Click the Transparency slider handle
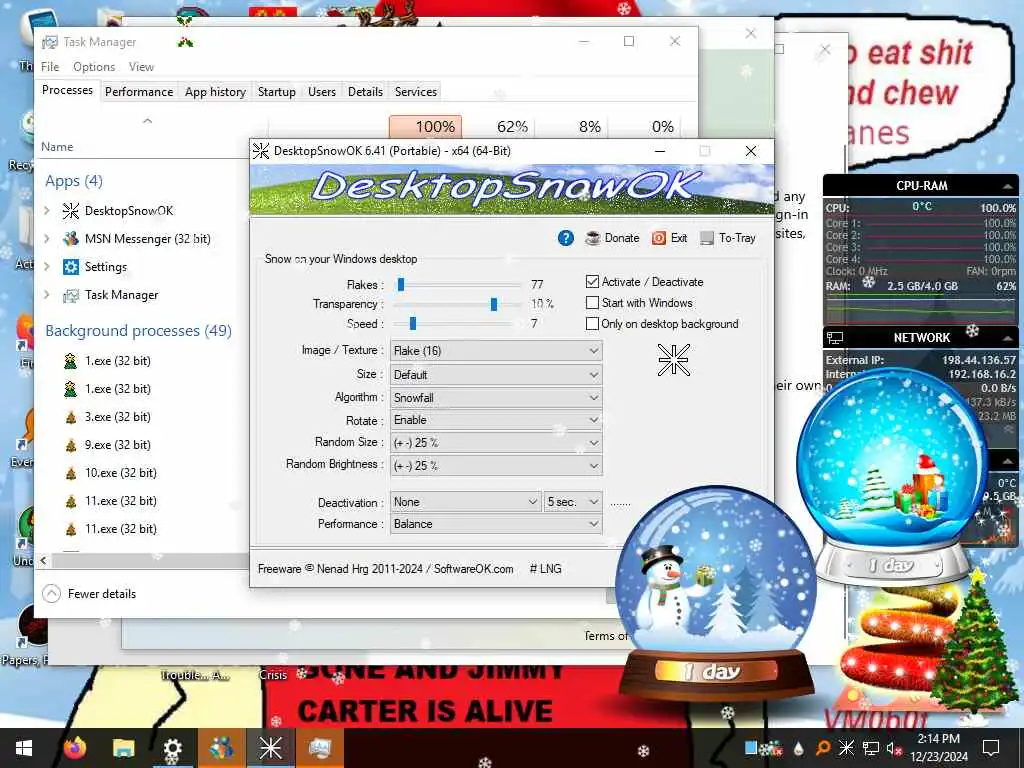Image resolution: width=1024 pixels, height=768 pixels. coord(494,304)
